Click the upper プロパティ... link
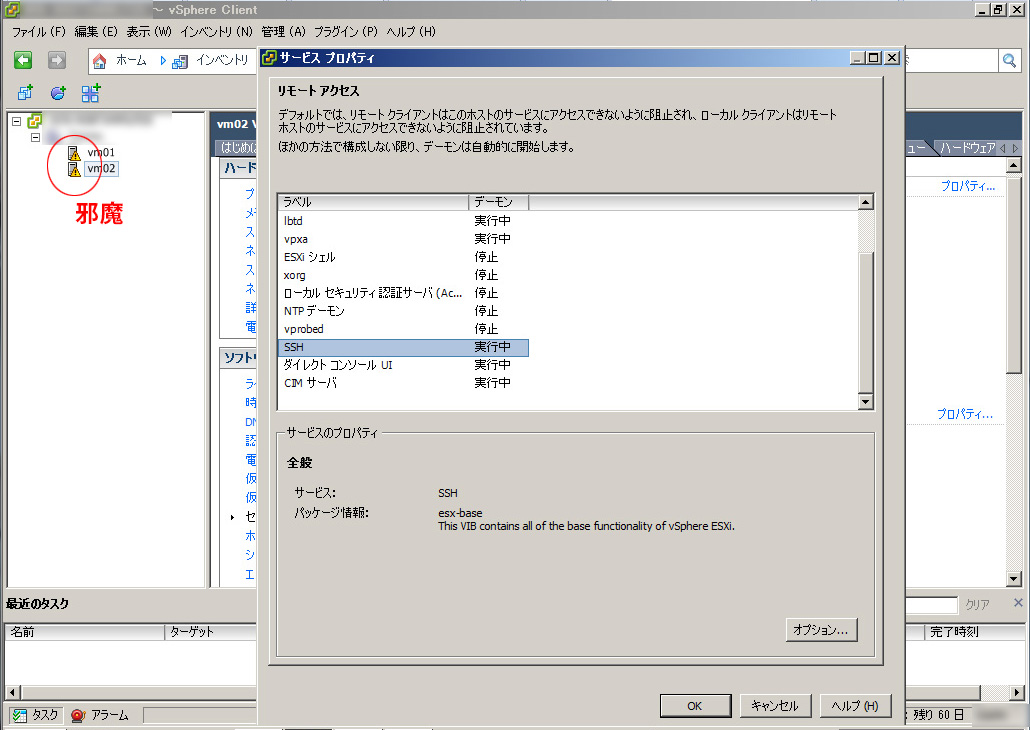Image resolution: width=1030 pixels, height=730 pixels. coord(968,186)
